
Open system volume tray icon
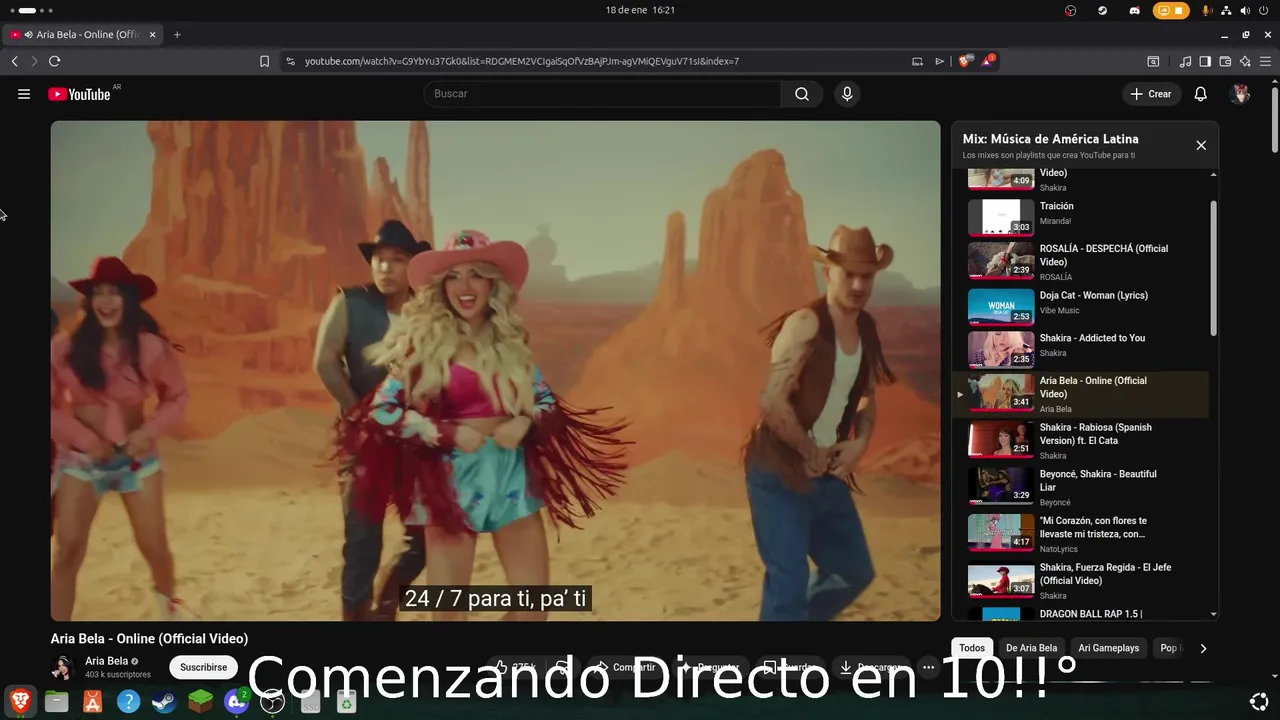(1245, 10)
